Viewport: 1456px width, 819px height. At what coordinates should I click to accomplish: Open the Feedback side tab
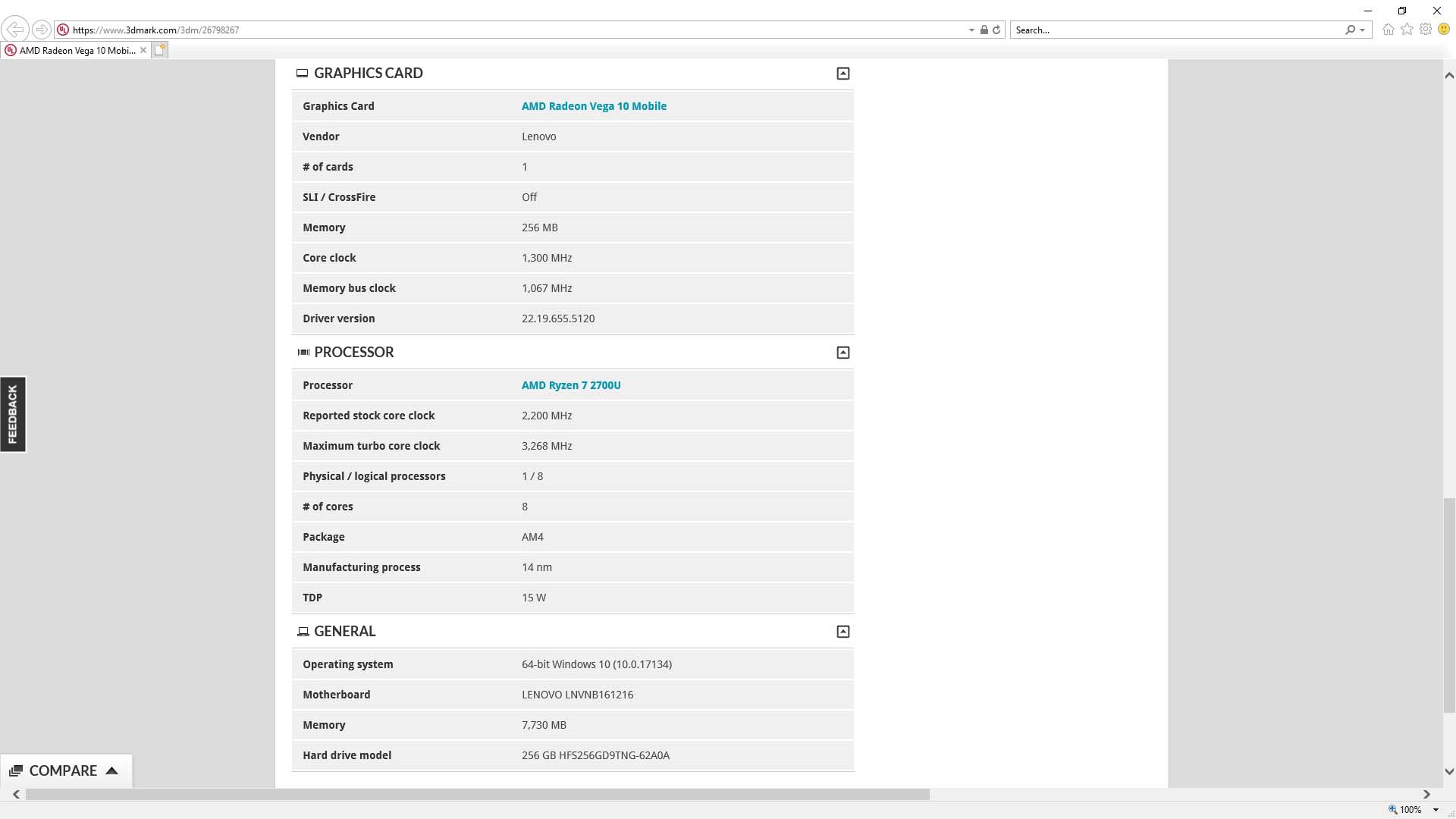click(13, 414)
